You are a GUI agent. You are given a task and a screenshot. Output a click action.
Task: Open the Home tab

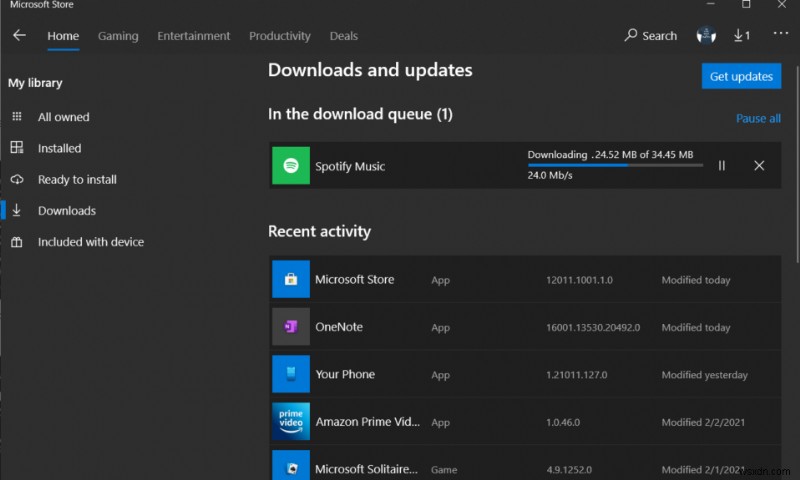(x=63, y=36)
